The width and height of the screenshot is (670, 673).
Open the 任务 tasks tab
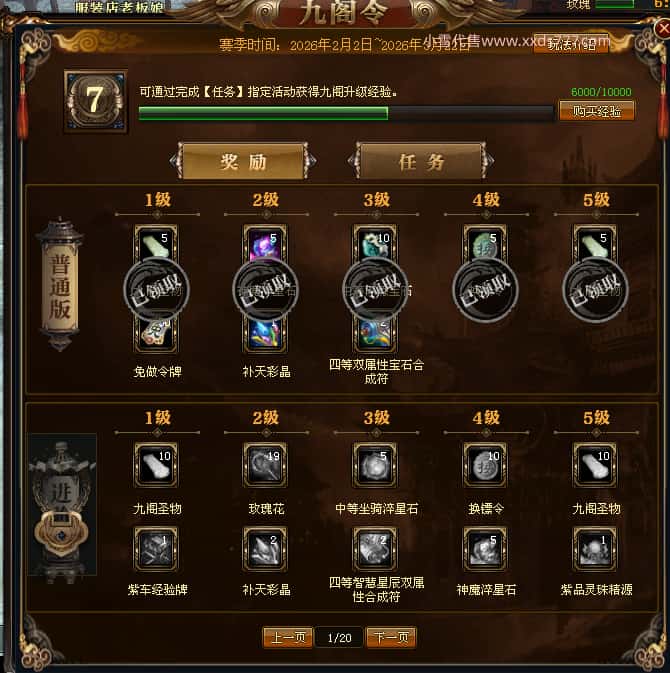pos(421,161)
